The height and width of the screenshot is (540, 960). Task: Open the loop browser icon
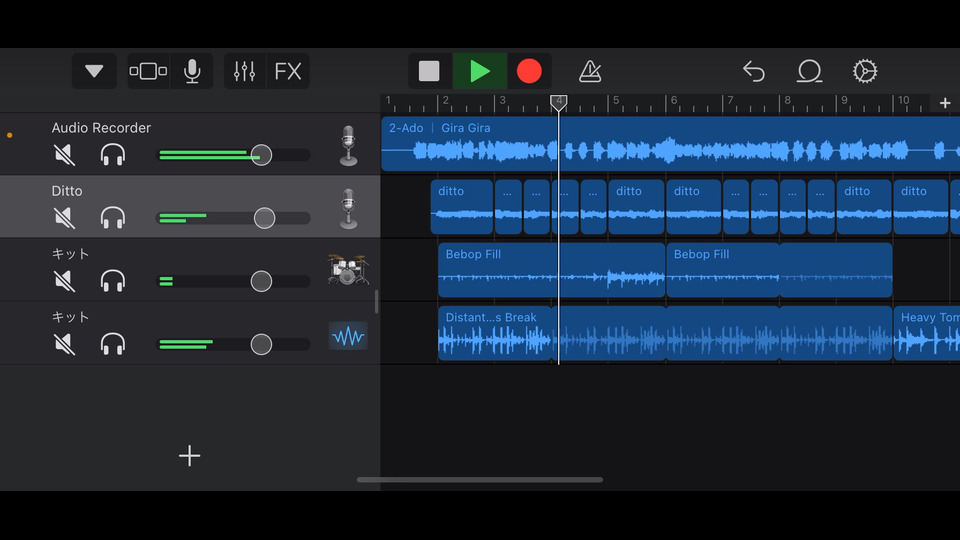[x=809, y=71]
